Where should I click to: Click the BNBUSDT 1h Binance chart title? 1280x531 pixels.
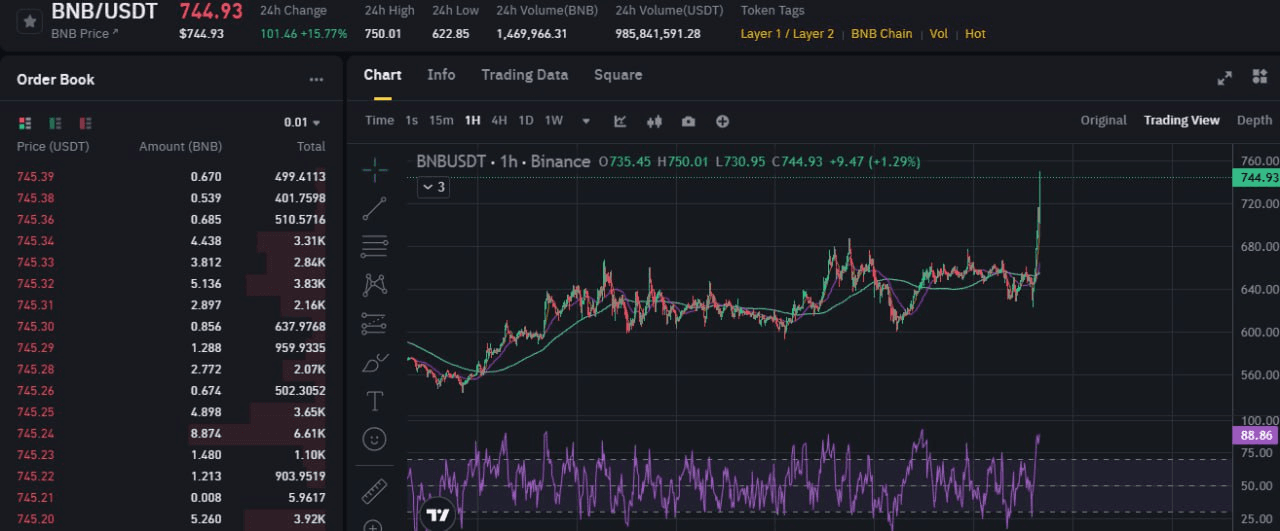point(503,162)
